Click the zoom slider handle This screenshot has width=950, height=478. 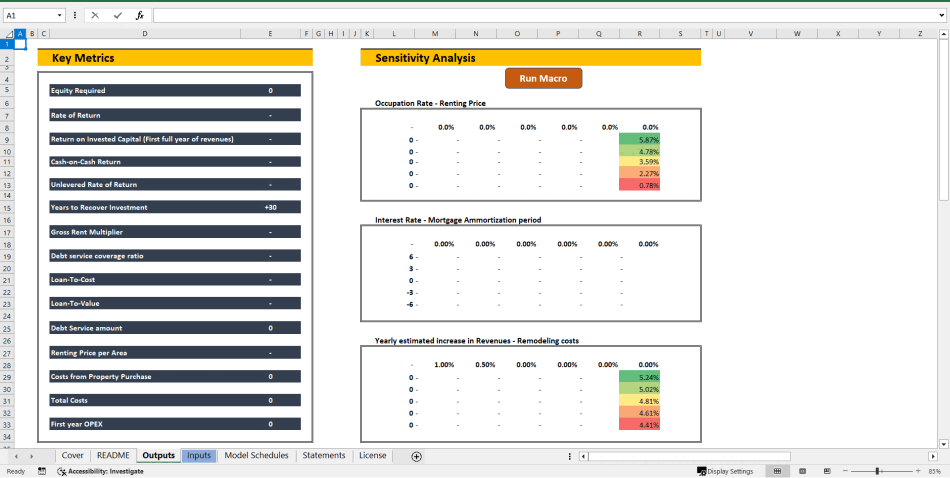click(877, 471)
